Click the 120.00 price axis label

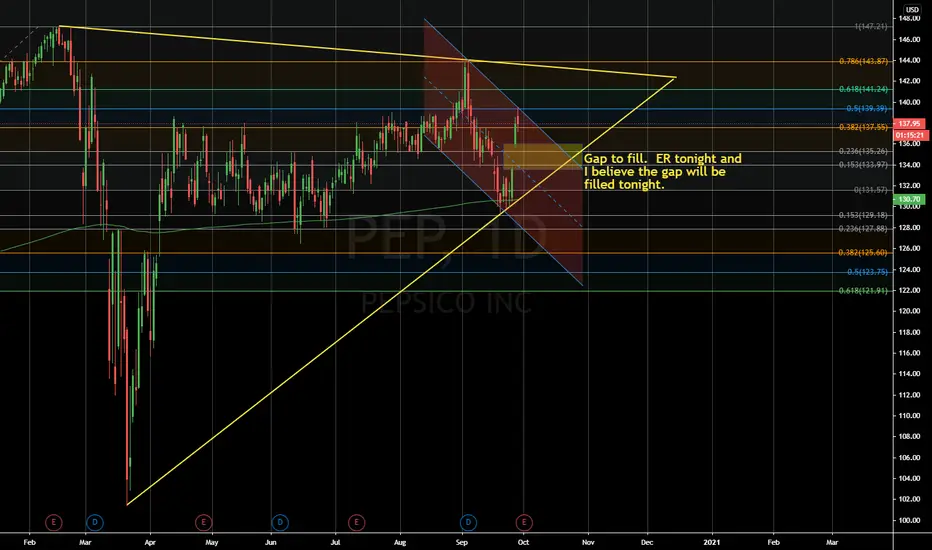click(x=909, y=311)
